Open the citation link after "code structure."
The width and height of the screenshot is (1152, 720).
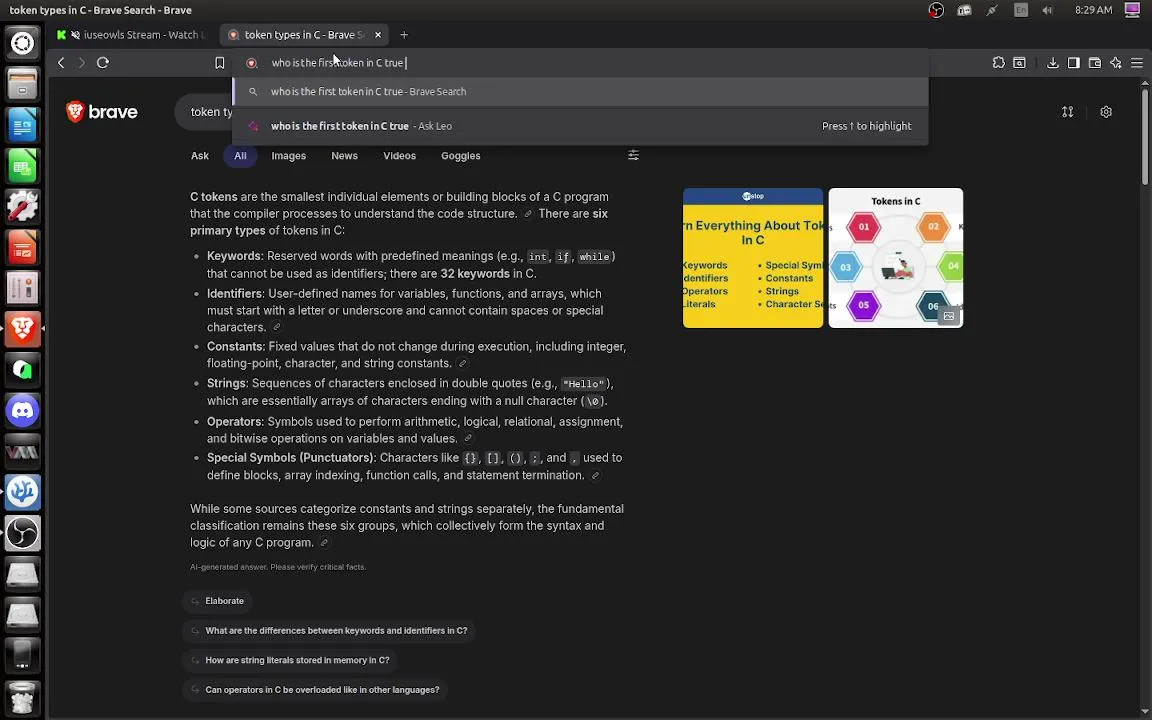pos(528,214)
